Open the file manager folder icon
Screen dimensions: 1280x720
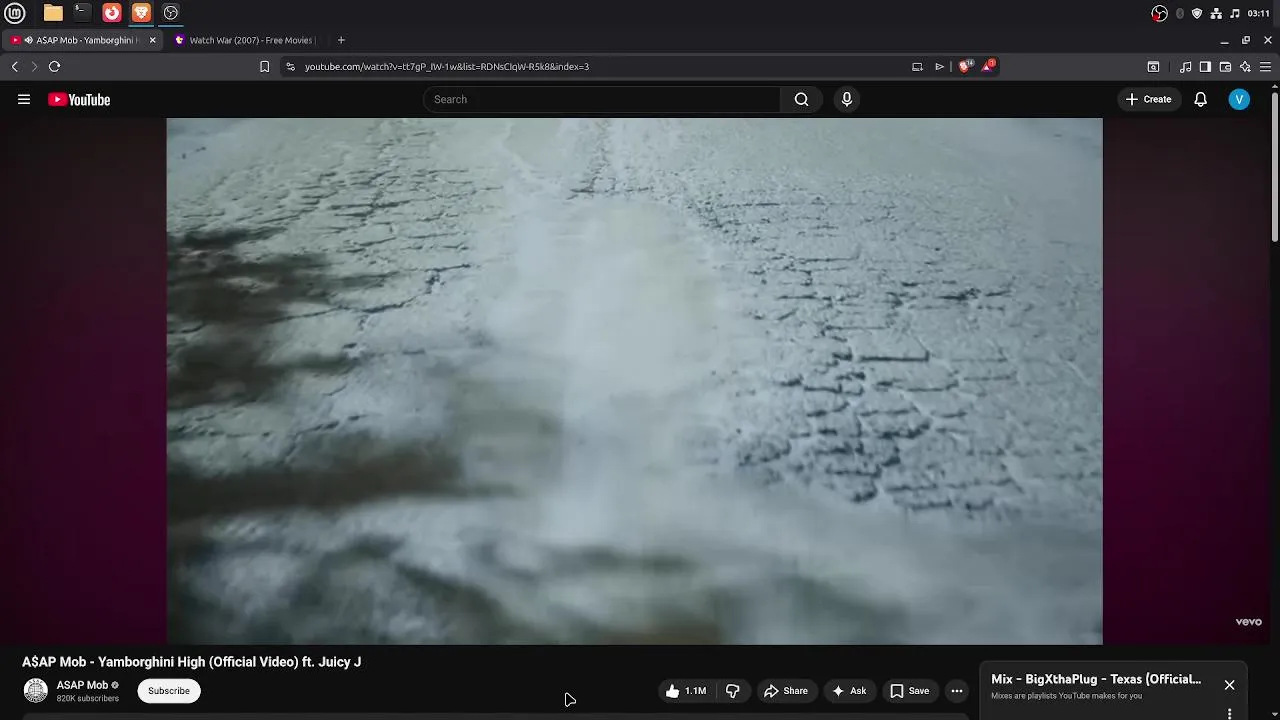pos(53,13)
